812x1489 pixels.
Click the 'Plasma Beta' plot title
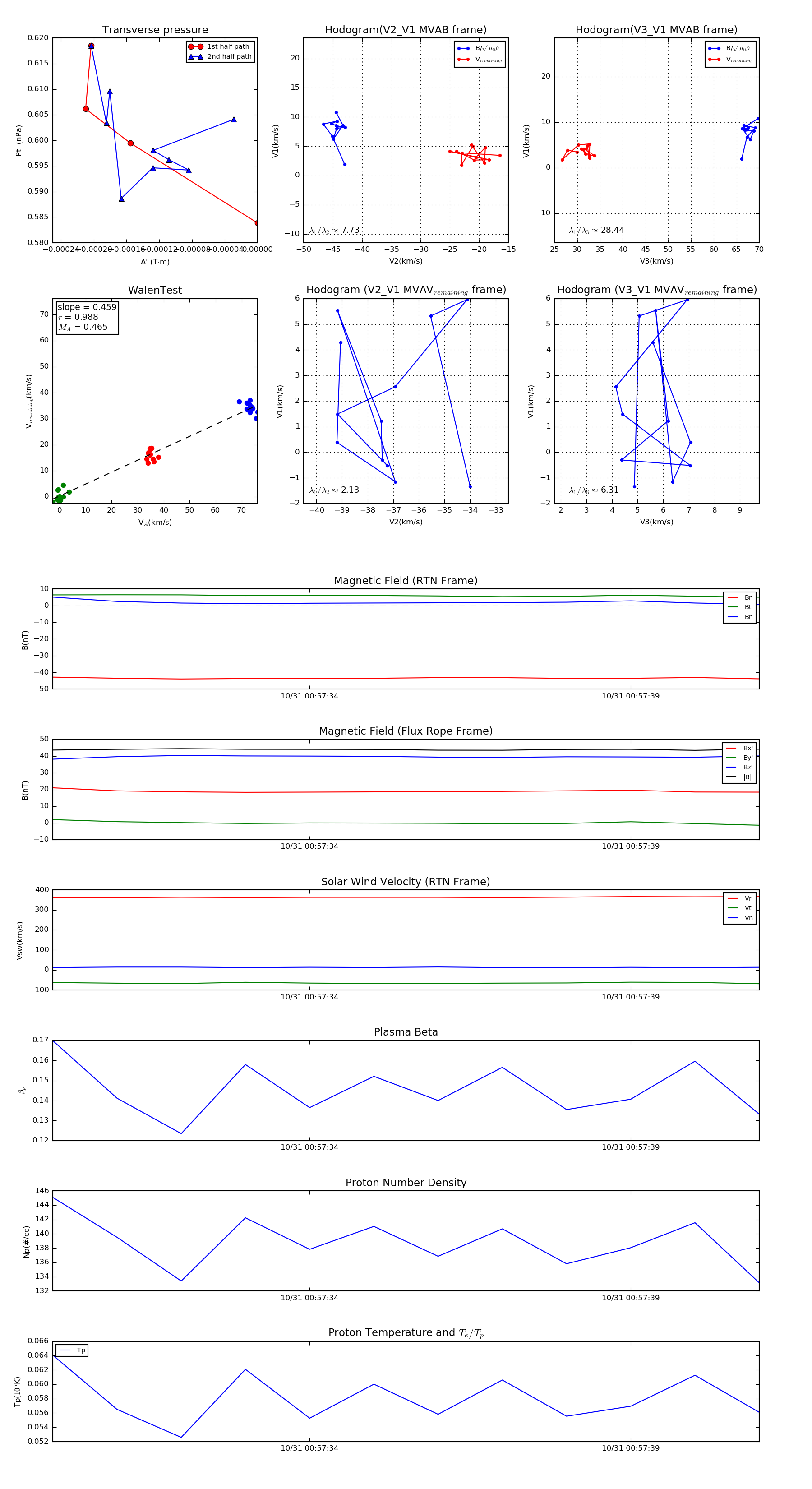[x=406, y=1032]
